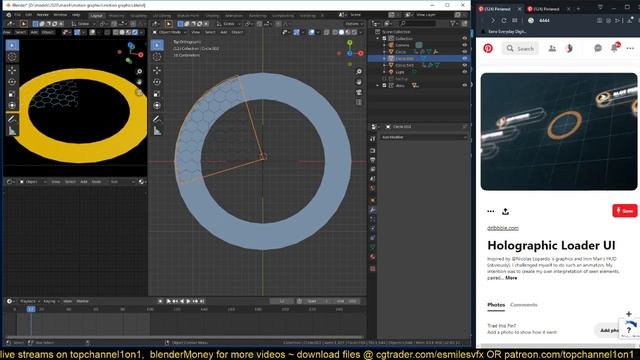Open Pinterest notifications bell icon

tap(615, 48)
